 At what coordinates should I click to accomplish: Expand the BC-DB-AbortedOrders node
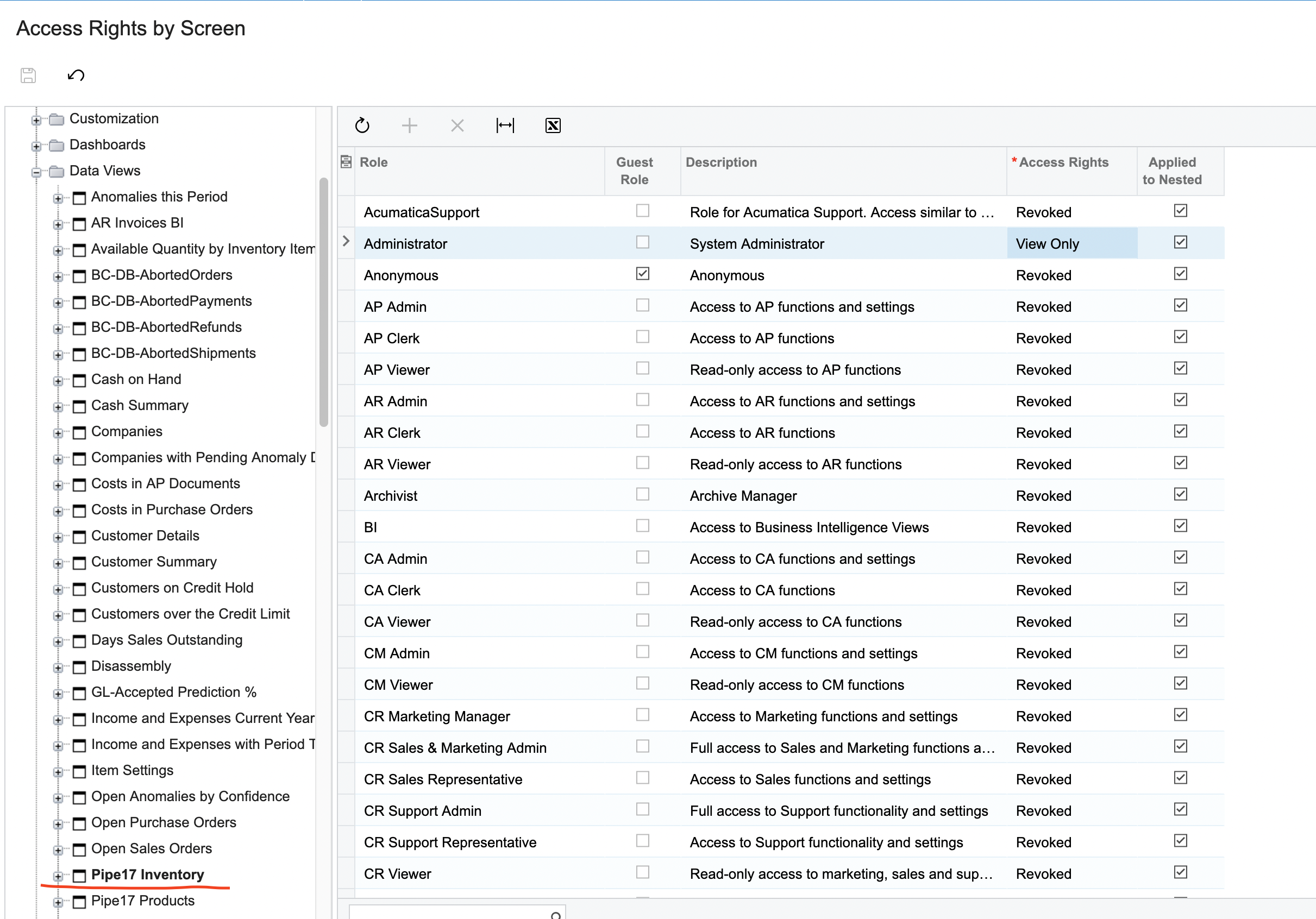58,276
